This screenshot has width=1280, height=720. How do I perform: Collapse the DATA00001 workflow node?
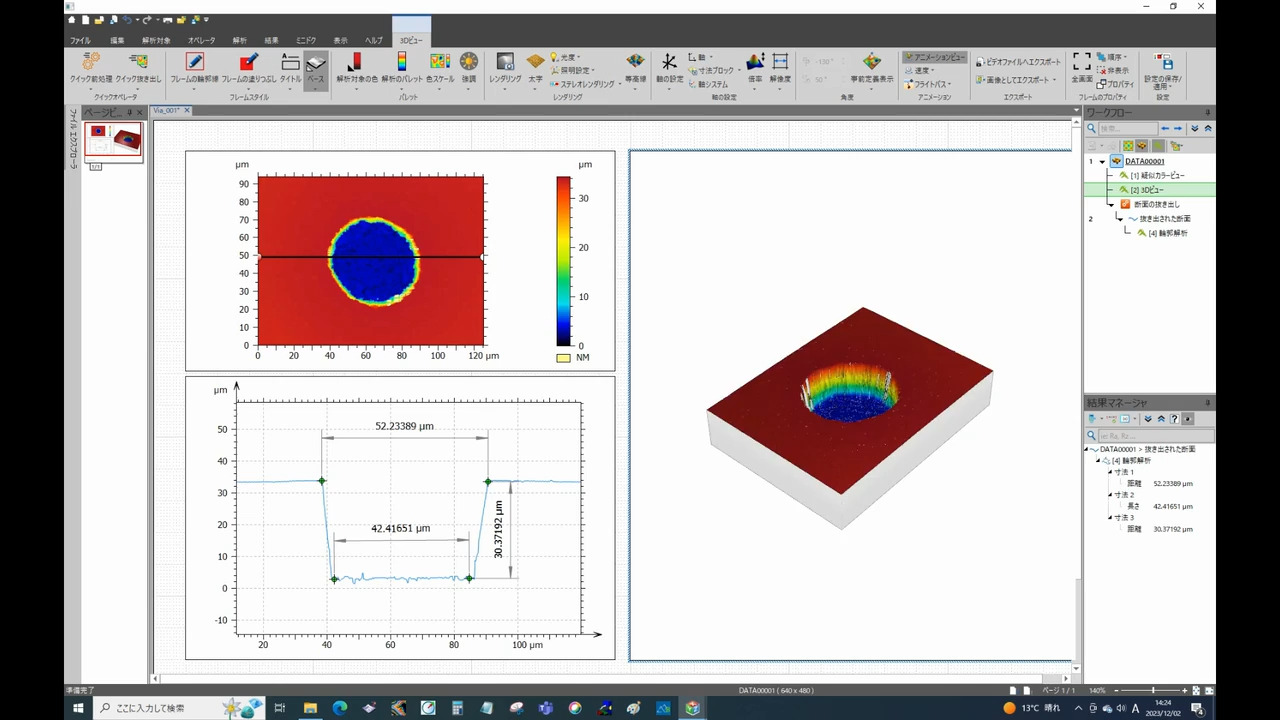(x=1102, y=161)
